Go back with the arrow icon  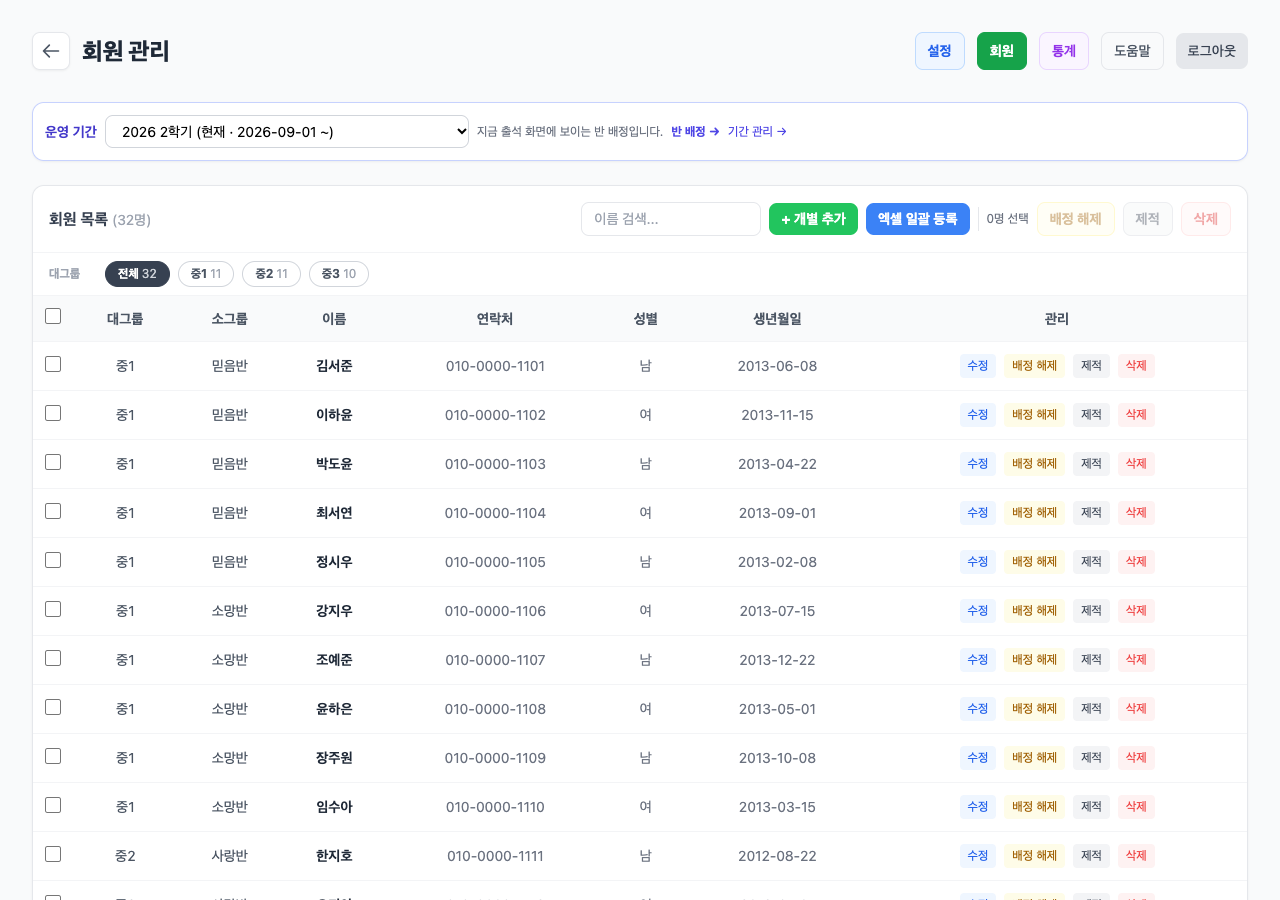[51, 51]
